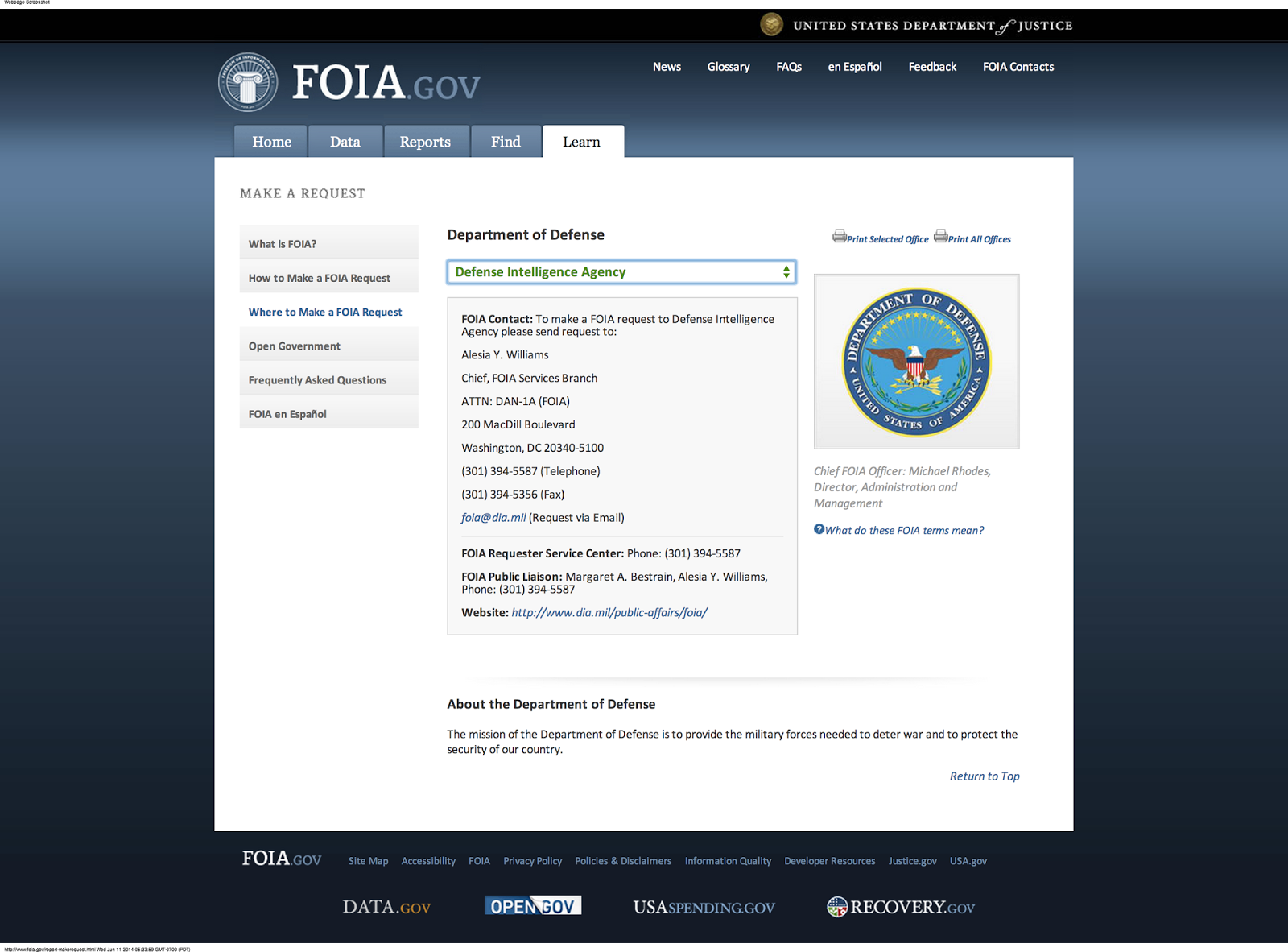This screenshot has width=1288, height=952.
Task: Click the foia@dia.mil email link
Action: (x=493, y=518)
